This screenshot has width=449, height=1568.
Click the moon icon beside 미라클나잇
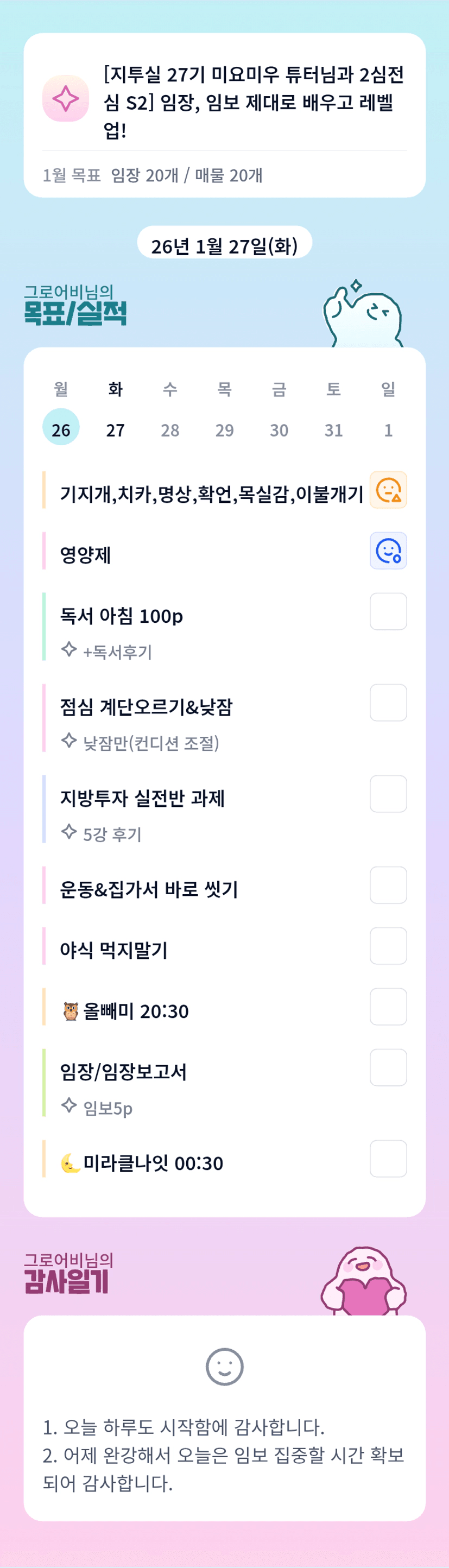71,1163
